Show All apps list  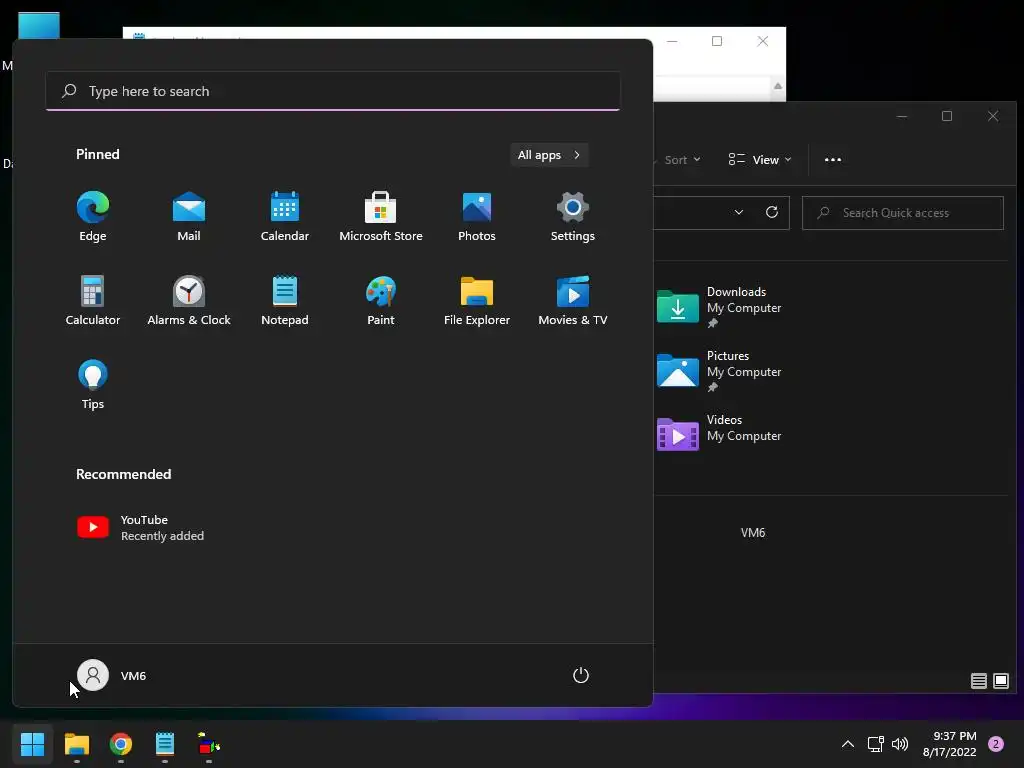coord(549,155)
